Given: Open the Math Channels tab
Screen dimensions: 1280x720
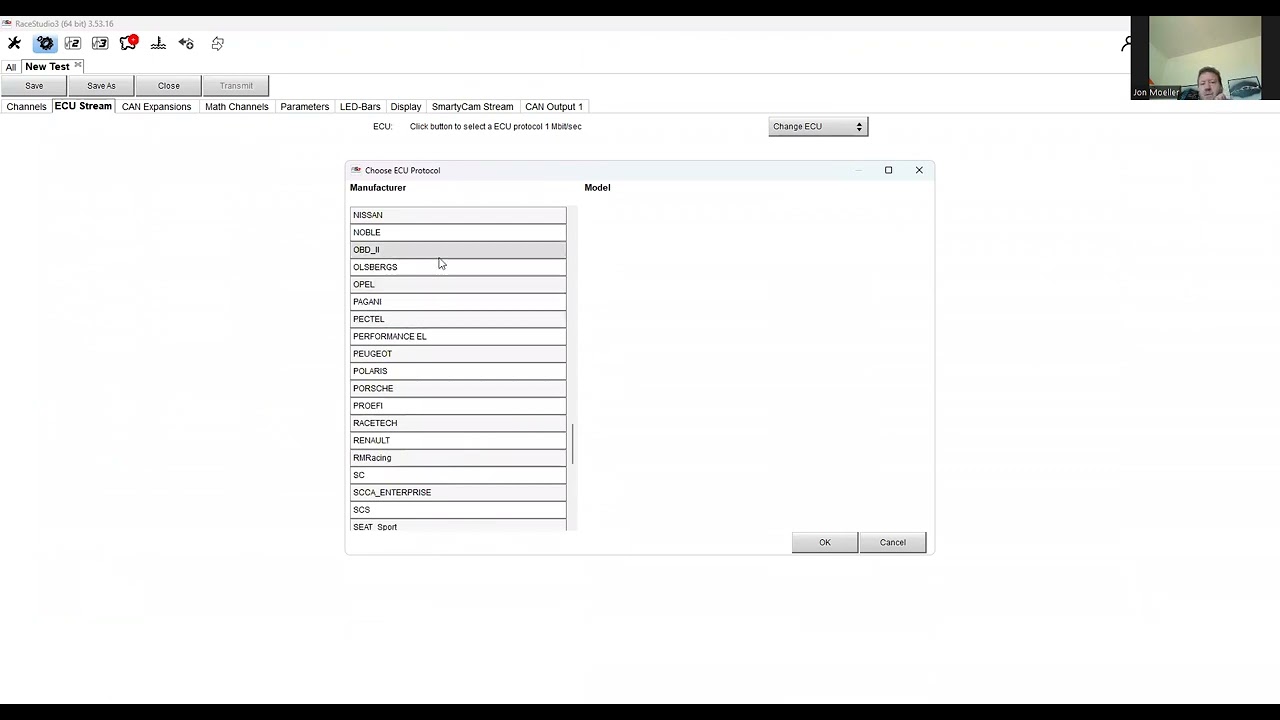Looking at the screenshot, I should pos(236,106).
